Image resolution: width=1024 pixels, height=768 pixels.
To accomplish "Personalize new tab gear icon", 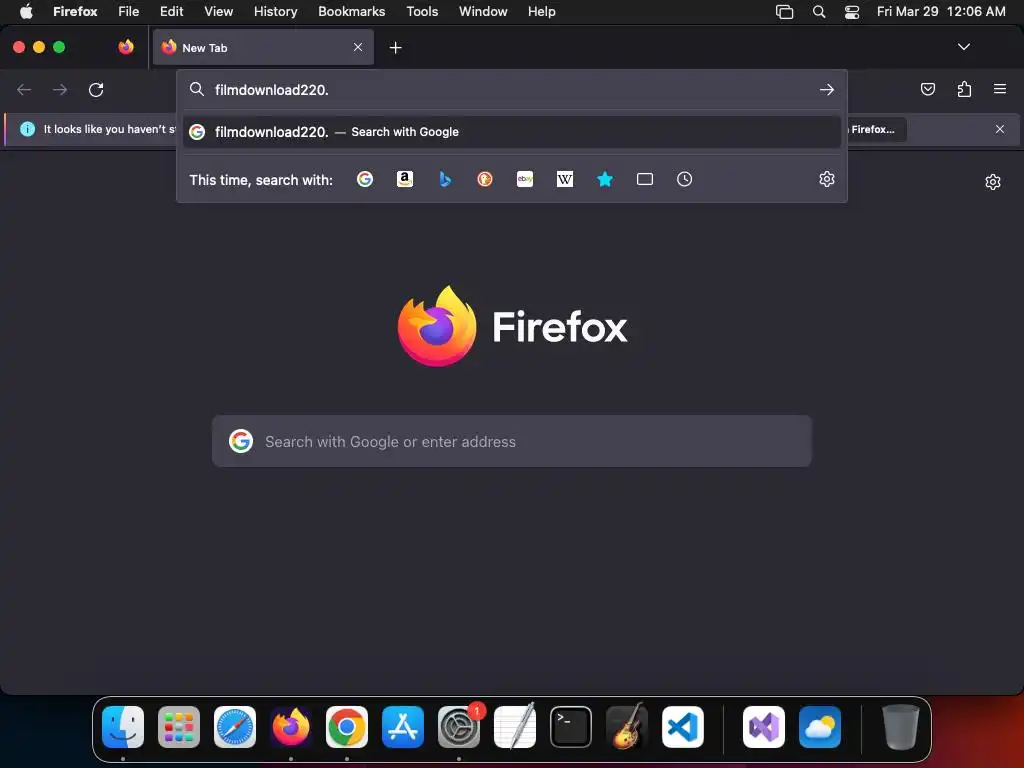I will coord(993,182).
